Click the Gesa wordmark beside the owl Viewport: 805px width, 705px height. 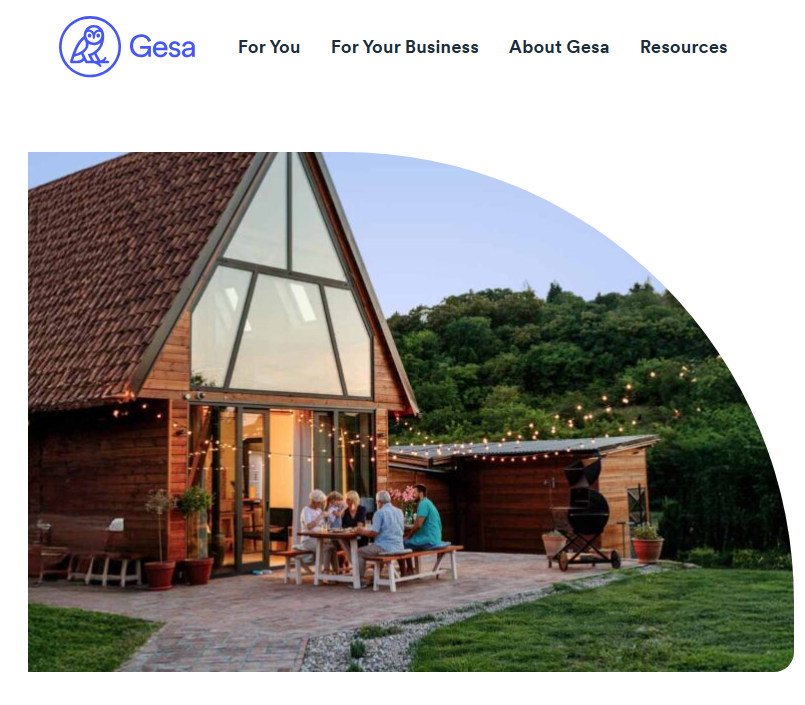162,47
